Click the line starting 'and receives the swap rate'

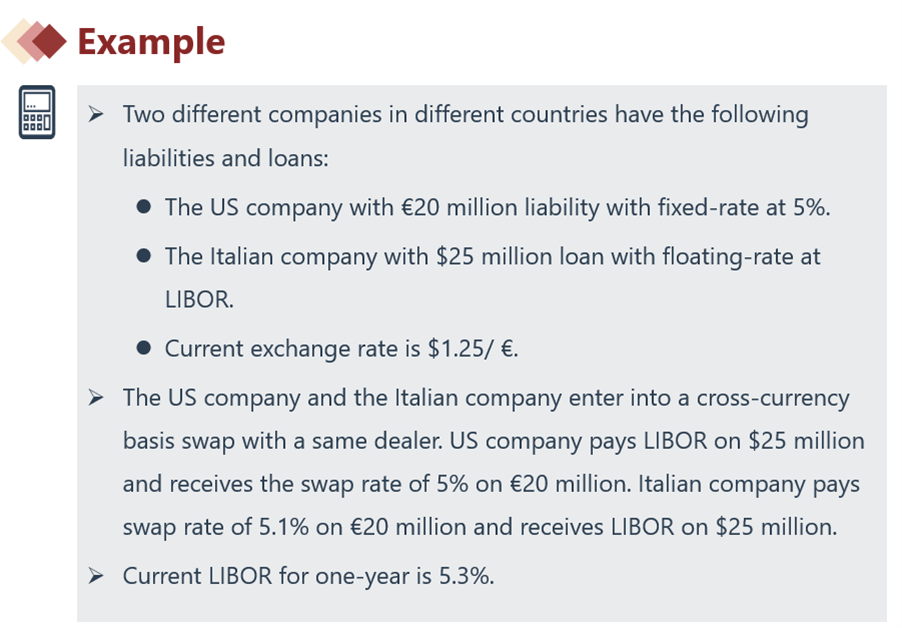point(491,484)
